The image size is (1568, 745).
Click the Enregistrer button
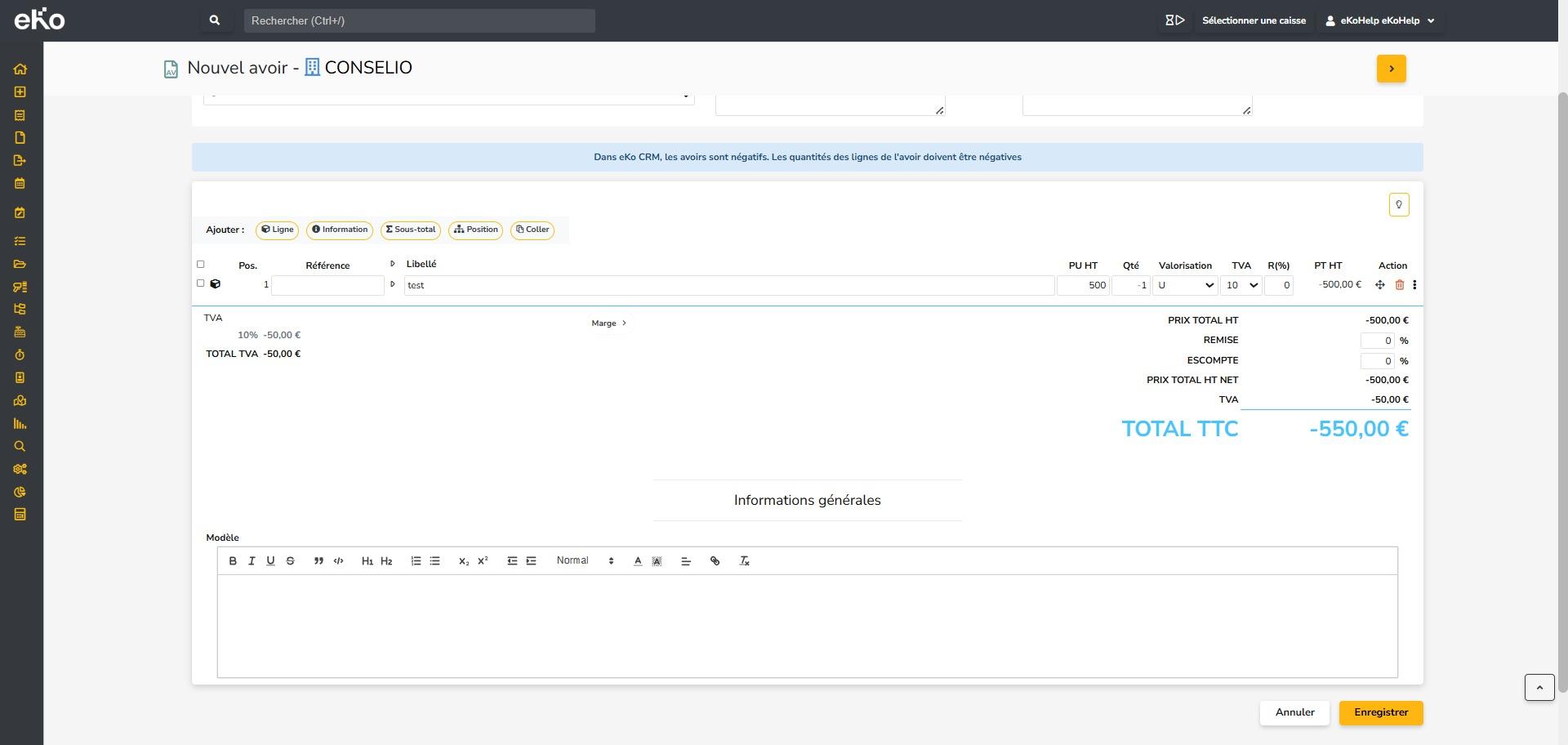pos(1380,712)
